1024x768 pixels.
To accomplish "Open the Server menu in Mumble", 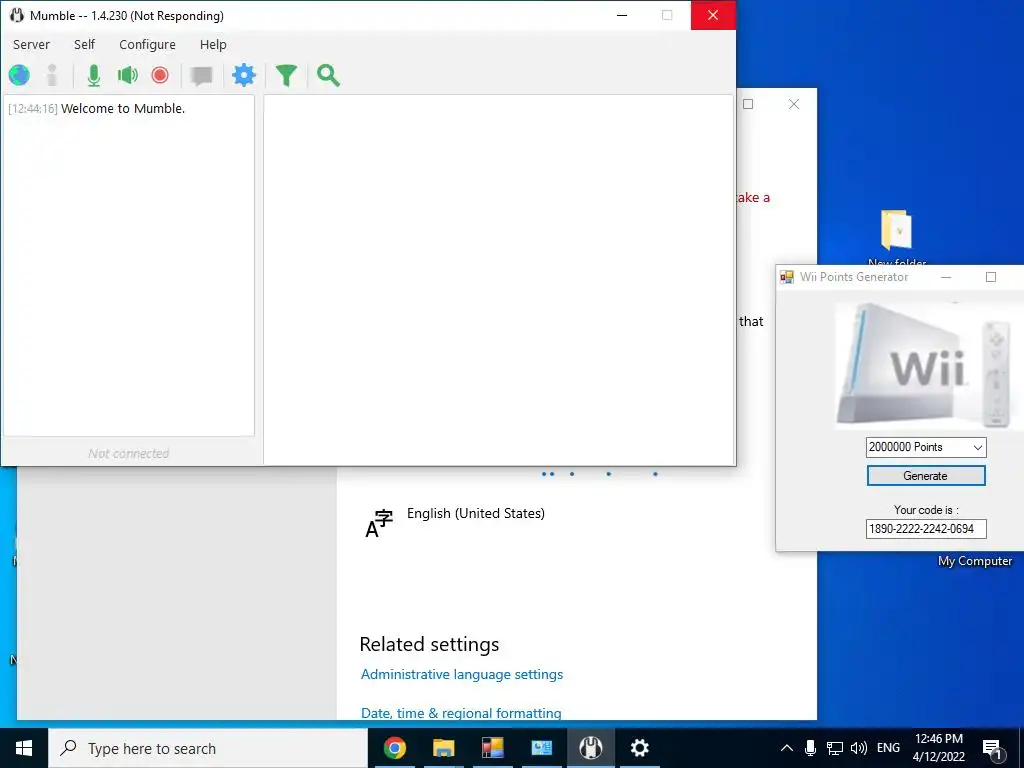I will (31, 44).
